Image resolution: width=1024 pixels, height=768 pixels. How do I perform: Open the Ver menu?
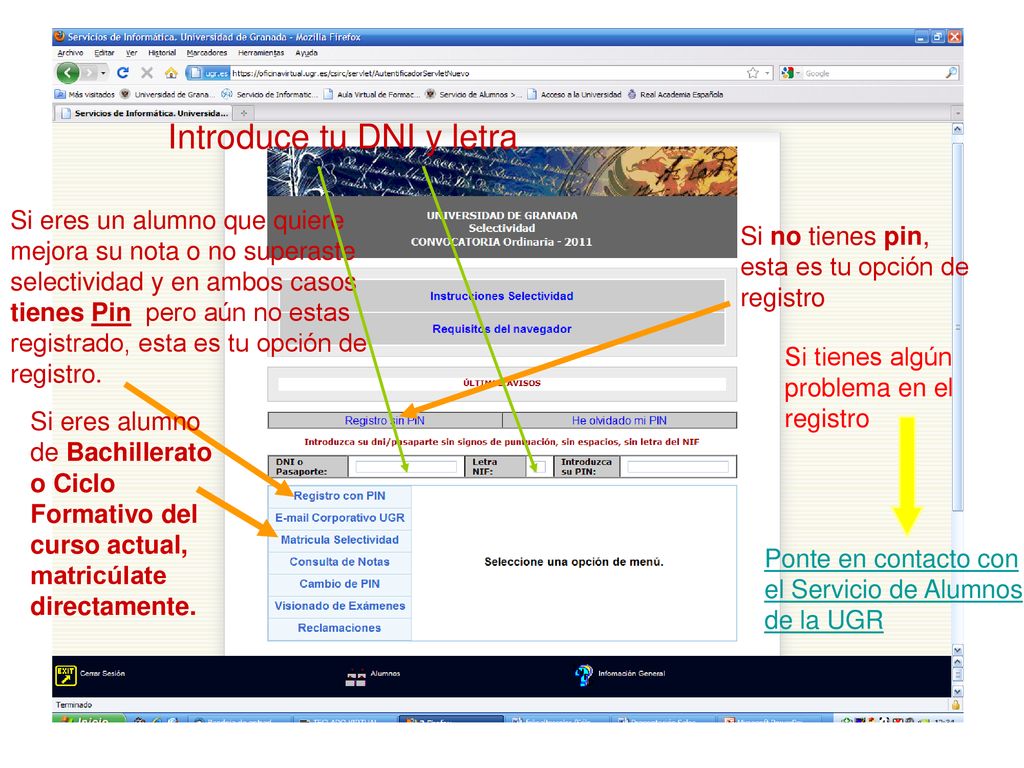(131, 53)
